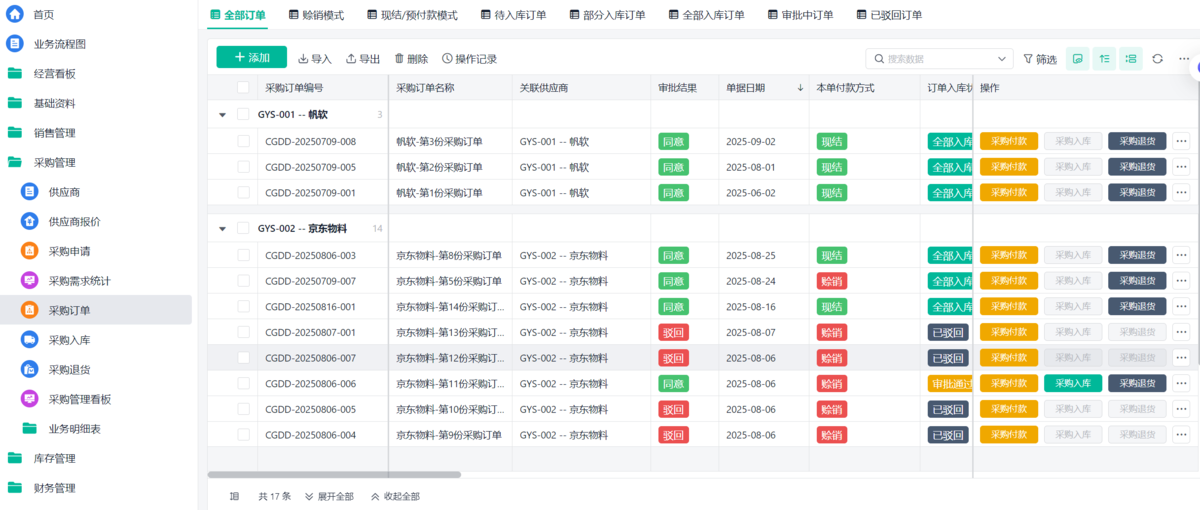Open 采购管理看板 icon in the sidebar
Viewport: 1200px width, 510px height.
29,399
